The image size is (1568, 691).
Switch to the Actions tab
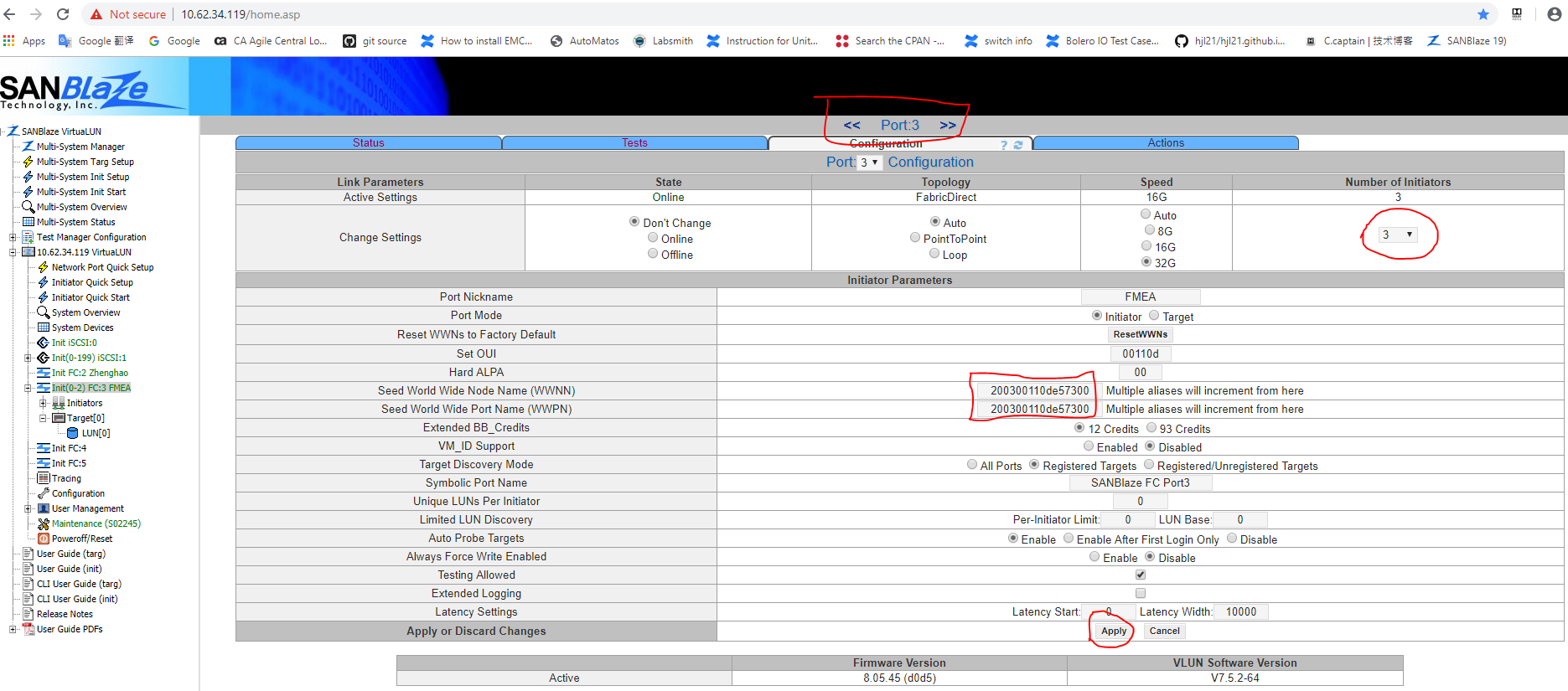[1166, 143]
